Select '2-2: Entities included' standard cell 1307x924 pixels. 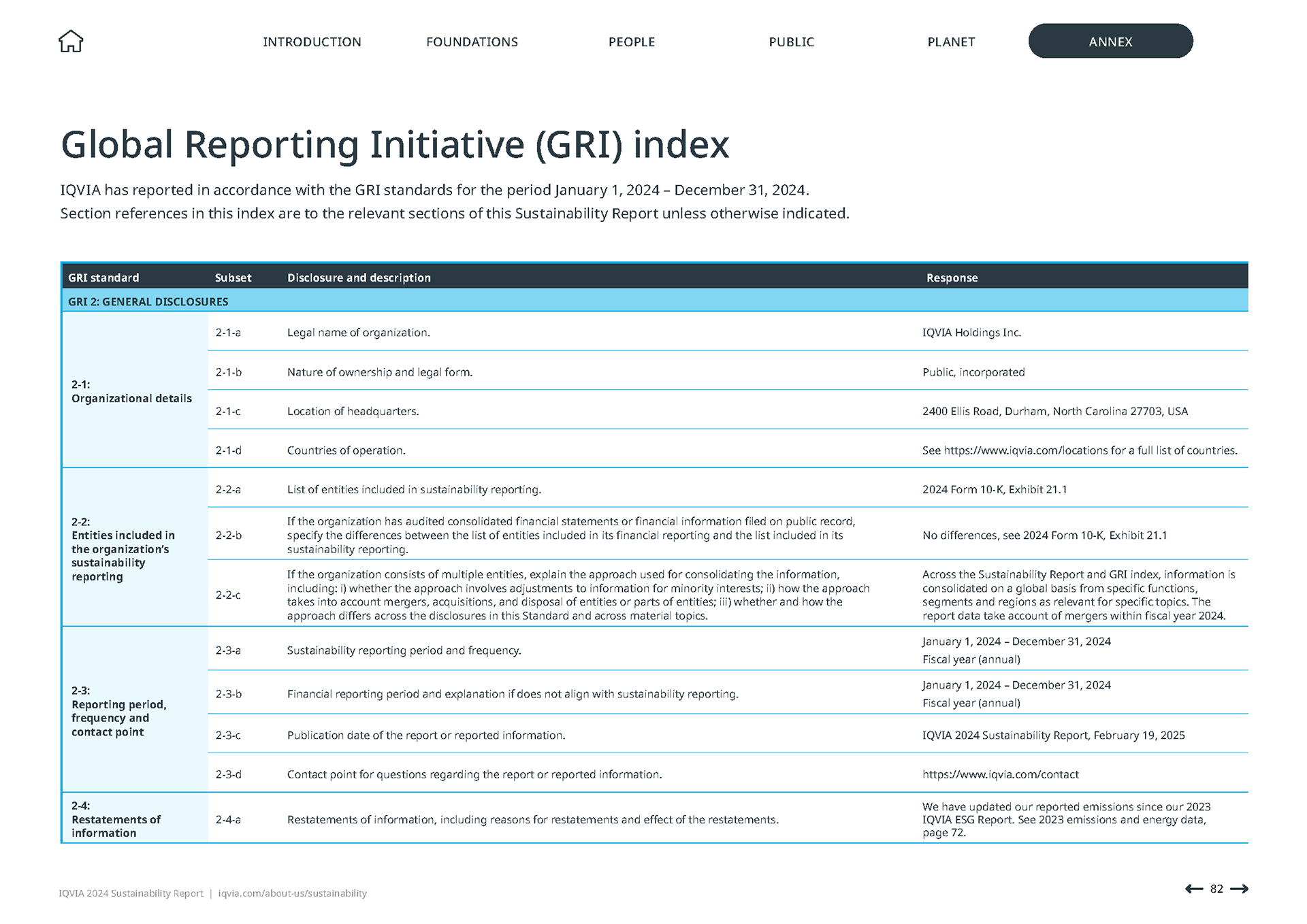tap(135, 548)
